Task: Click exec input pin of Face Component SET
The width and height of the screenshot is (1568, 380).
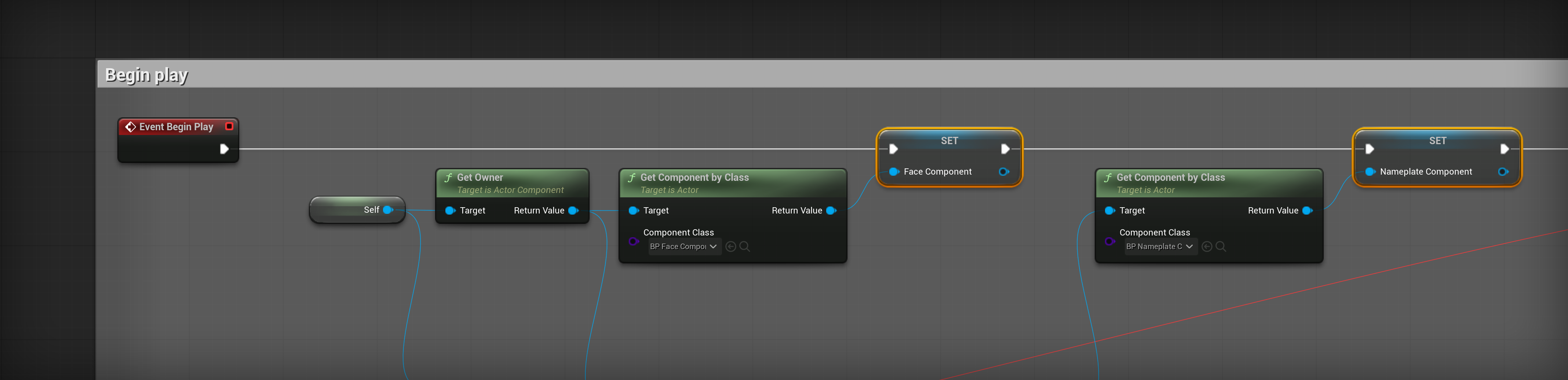Action: coord(894,149)
